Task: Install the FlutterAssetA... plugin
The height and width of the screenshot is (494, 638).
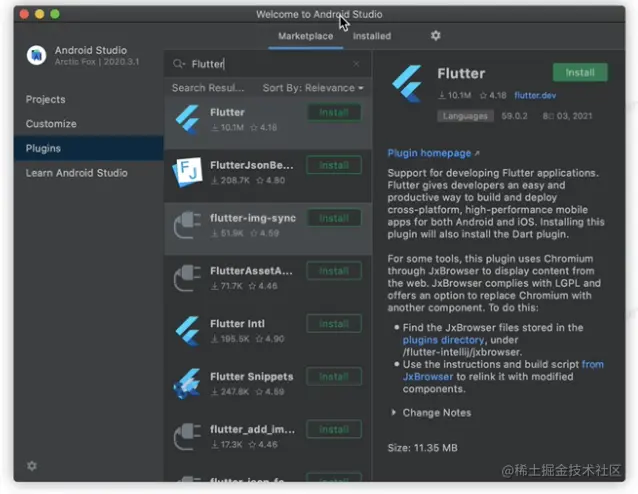Action: click(x=334, y=271)
